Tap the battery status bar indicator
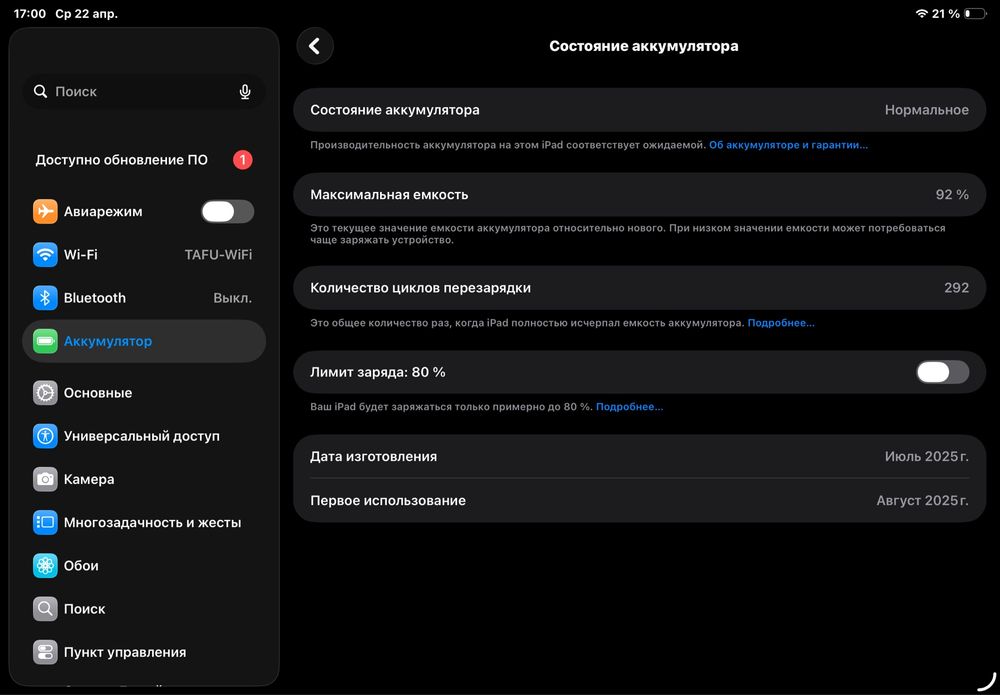The height and width of the screenshot is (695, 1000). (x=975, y=13)
